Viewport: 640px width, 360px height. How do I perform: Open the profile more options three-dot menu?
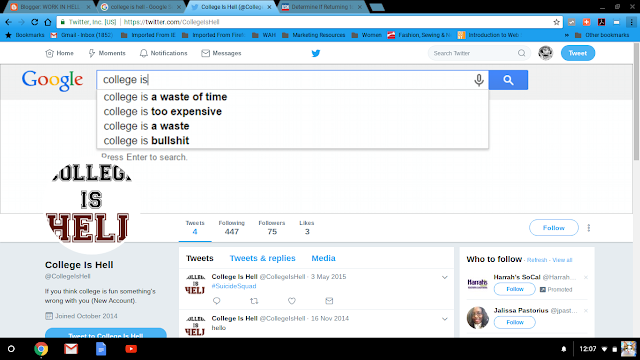pos(589,228)
